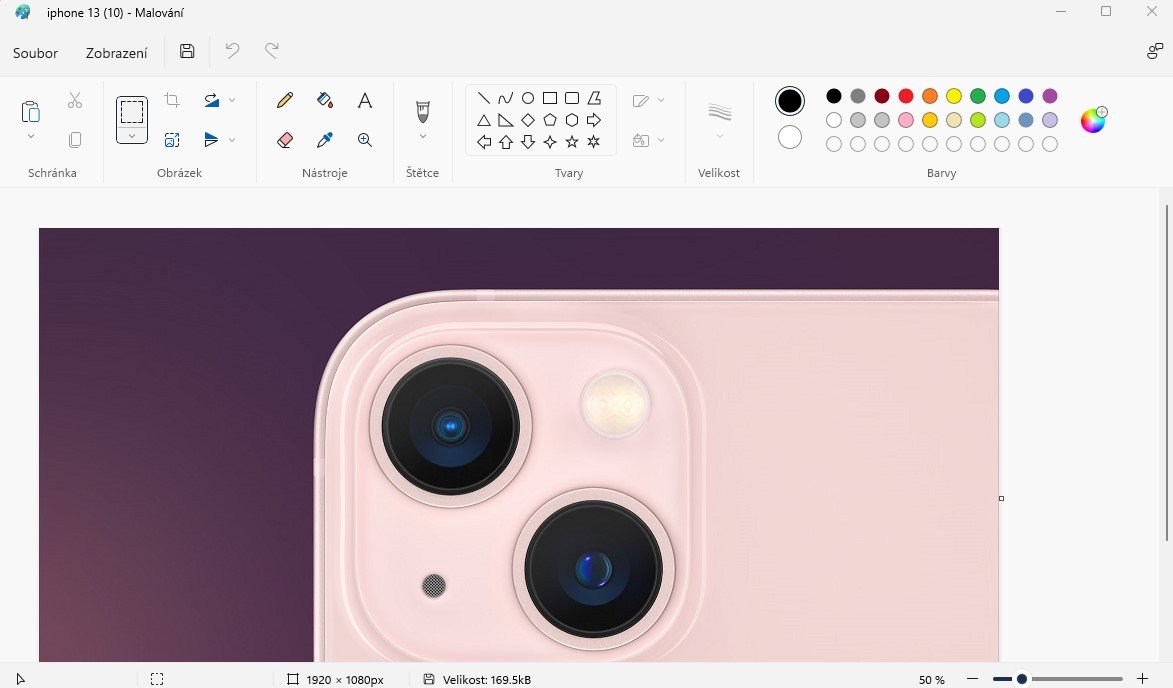This screenshot has height=688, width=1173.
Task: Click the Undo arrow
Action: [x=233, y=51]
